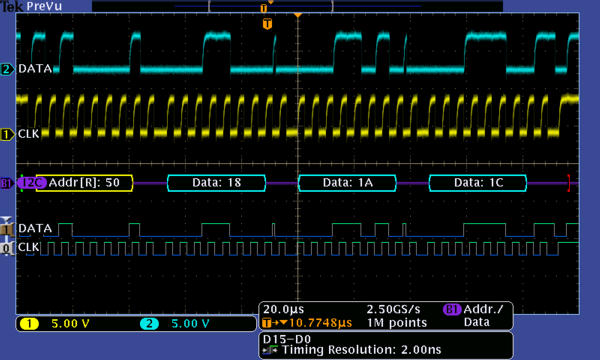Click digital channel D1 DATA marker

pos(7,229)
